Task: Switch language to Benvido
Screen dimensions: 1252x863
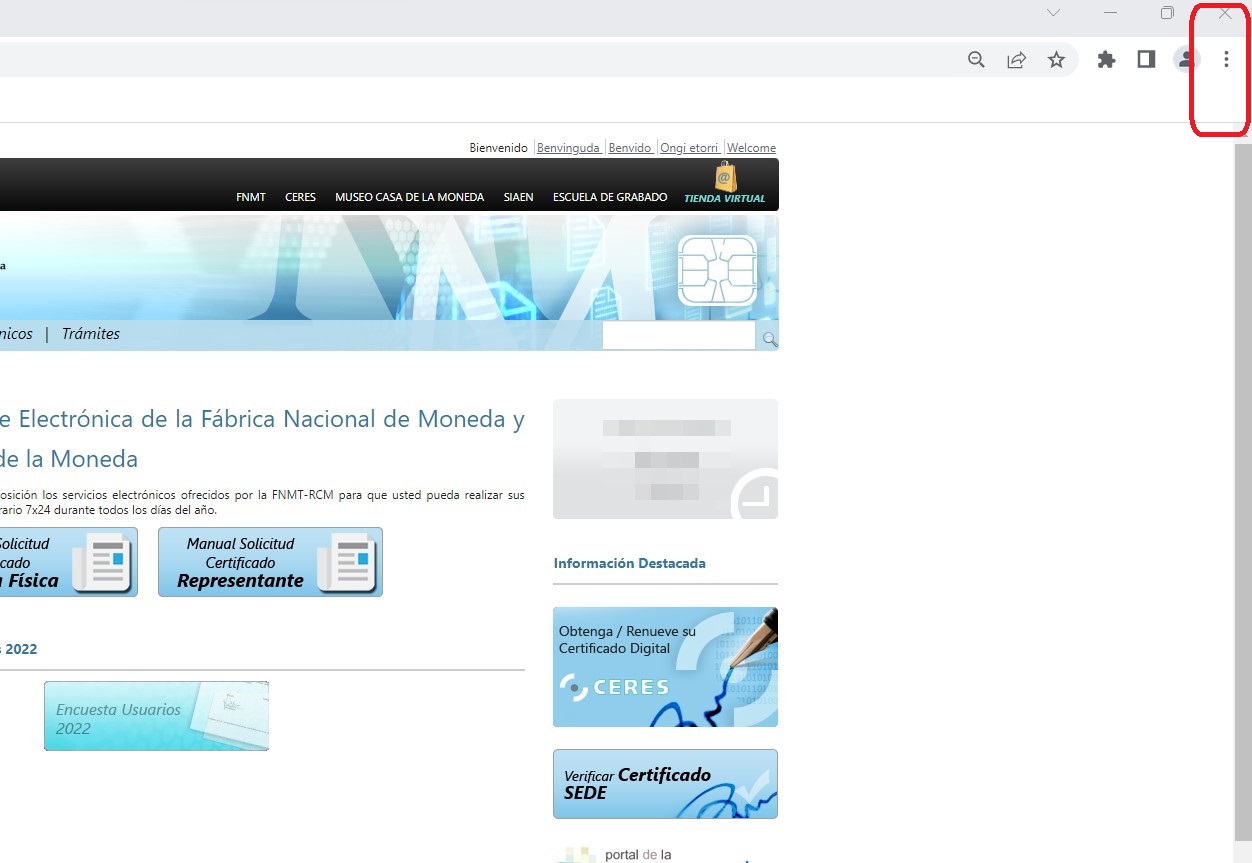Action: coord(630,148)
